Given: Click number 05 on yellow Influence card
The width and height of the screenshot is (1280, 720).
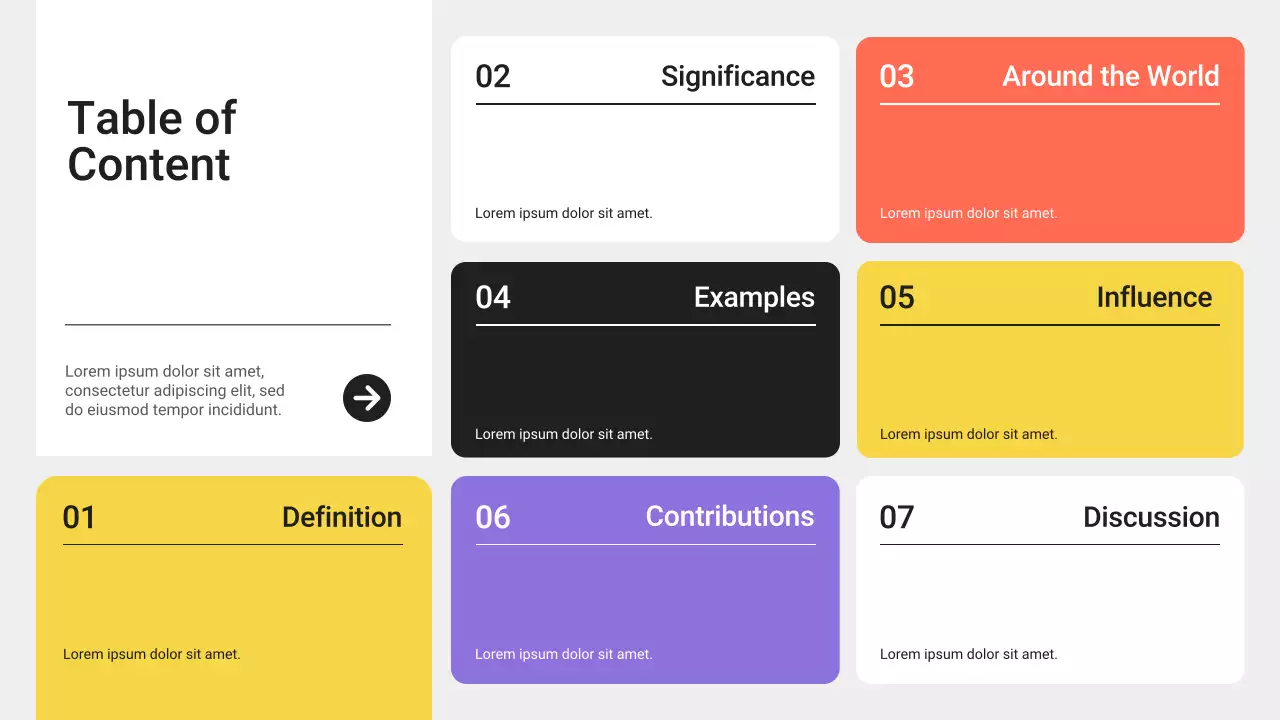Looking at the screenshot, I should tap(897, 298).
